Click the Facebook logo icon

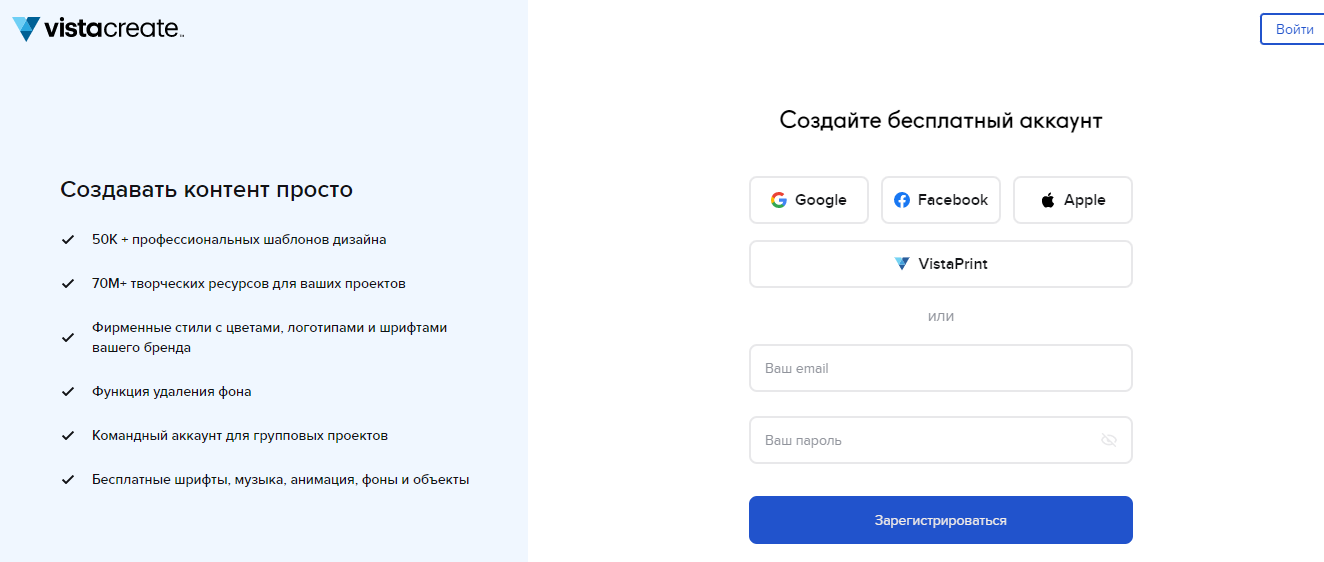(x=902, y=200)
